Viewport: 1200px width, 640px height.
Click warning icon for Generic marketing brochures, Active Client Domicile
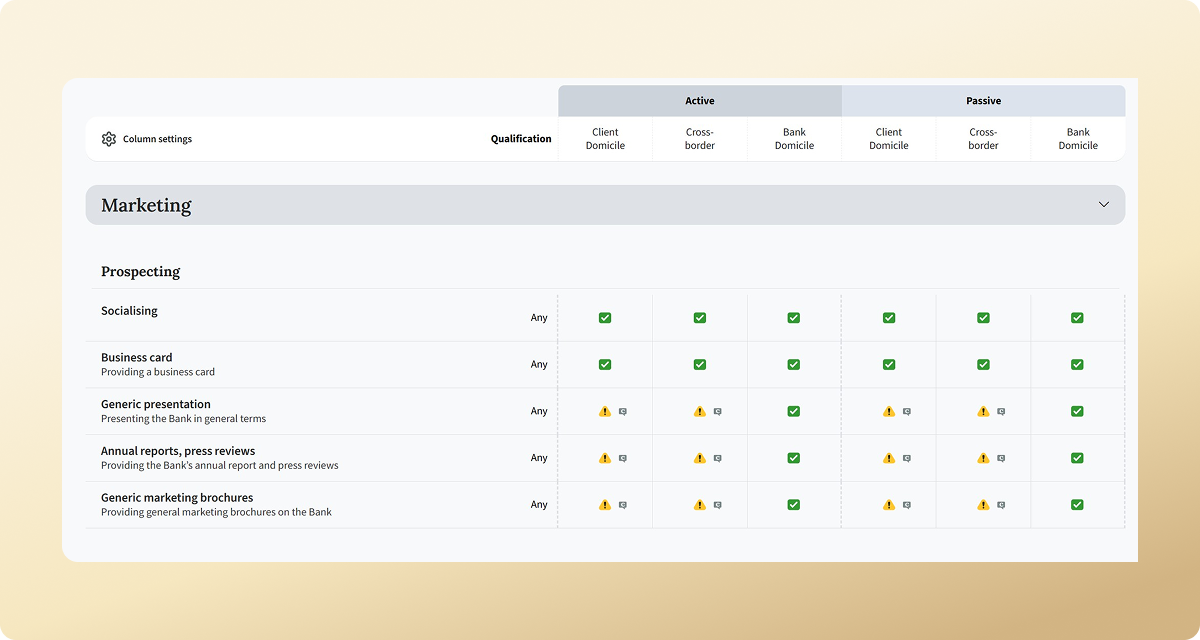pyautogui.click(x=605, y=505)
